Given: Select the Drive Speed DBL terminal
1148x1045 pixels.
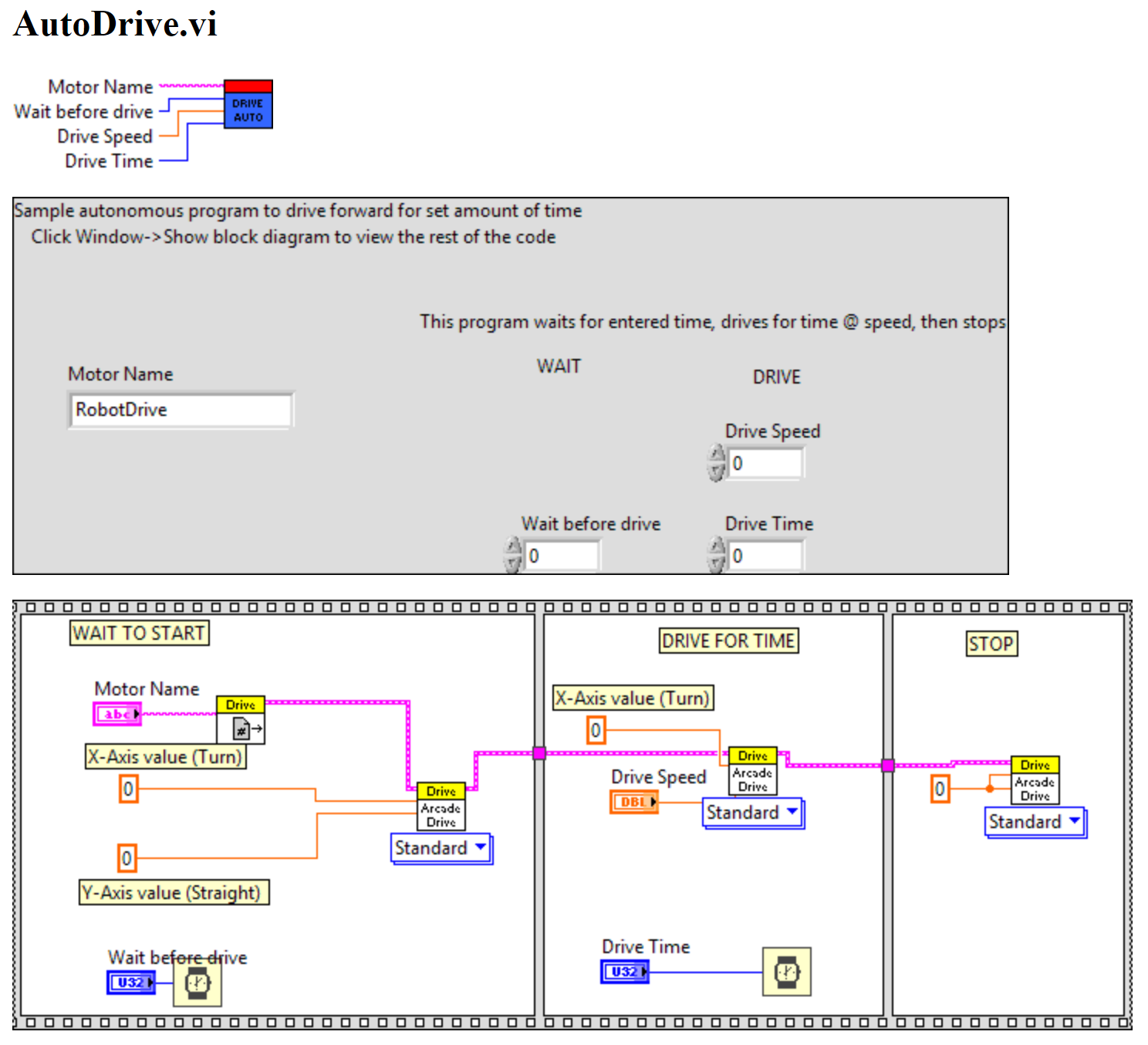Looking at the screenshot, I should pyautogui.click(x=634, y=802).
